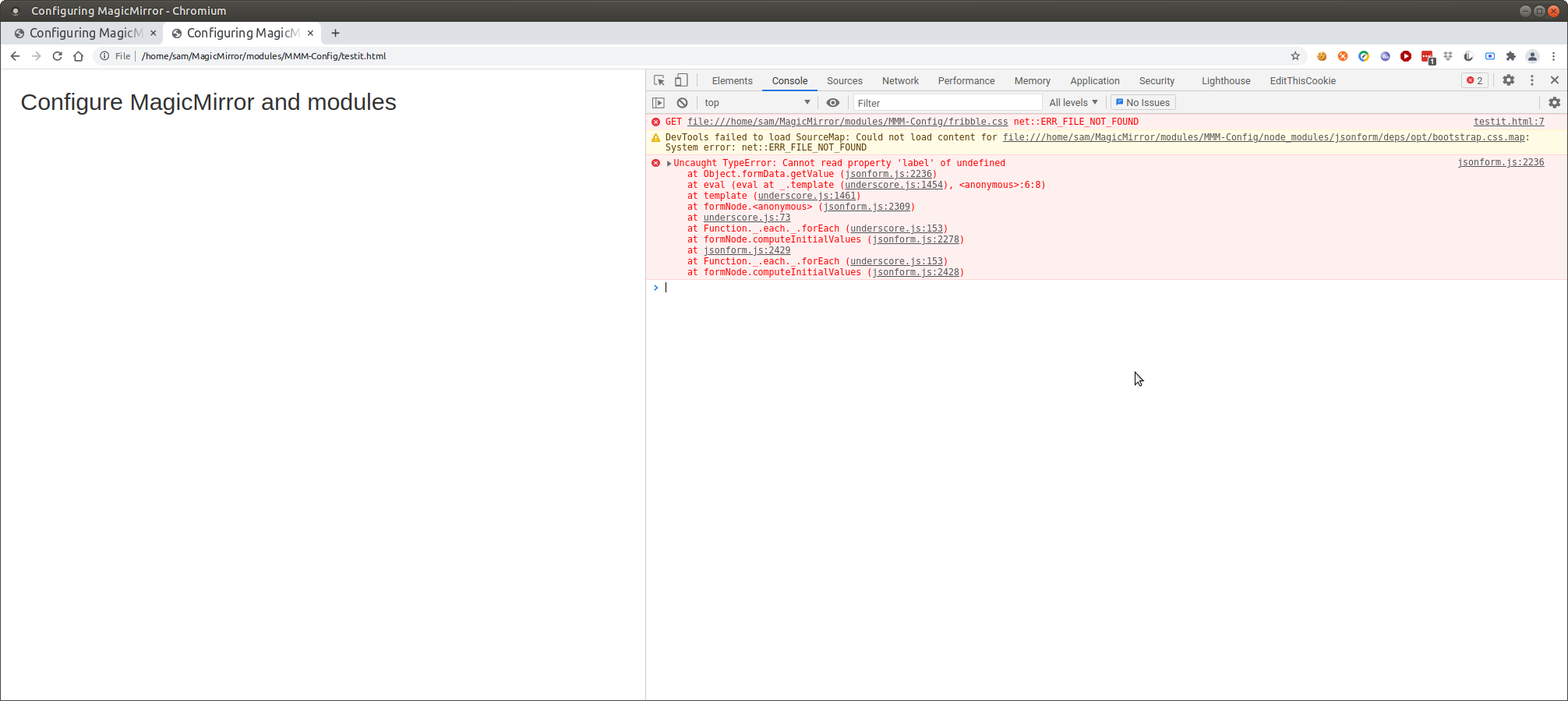This screenshot has height=701, width=1568.
Task: Open the Security tab
Action: 1157,81
